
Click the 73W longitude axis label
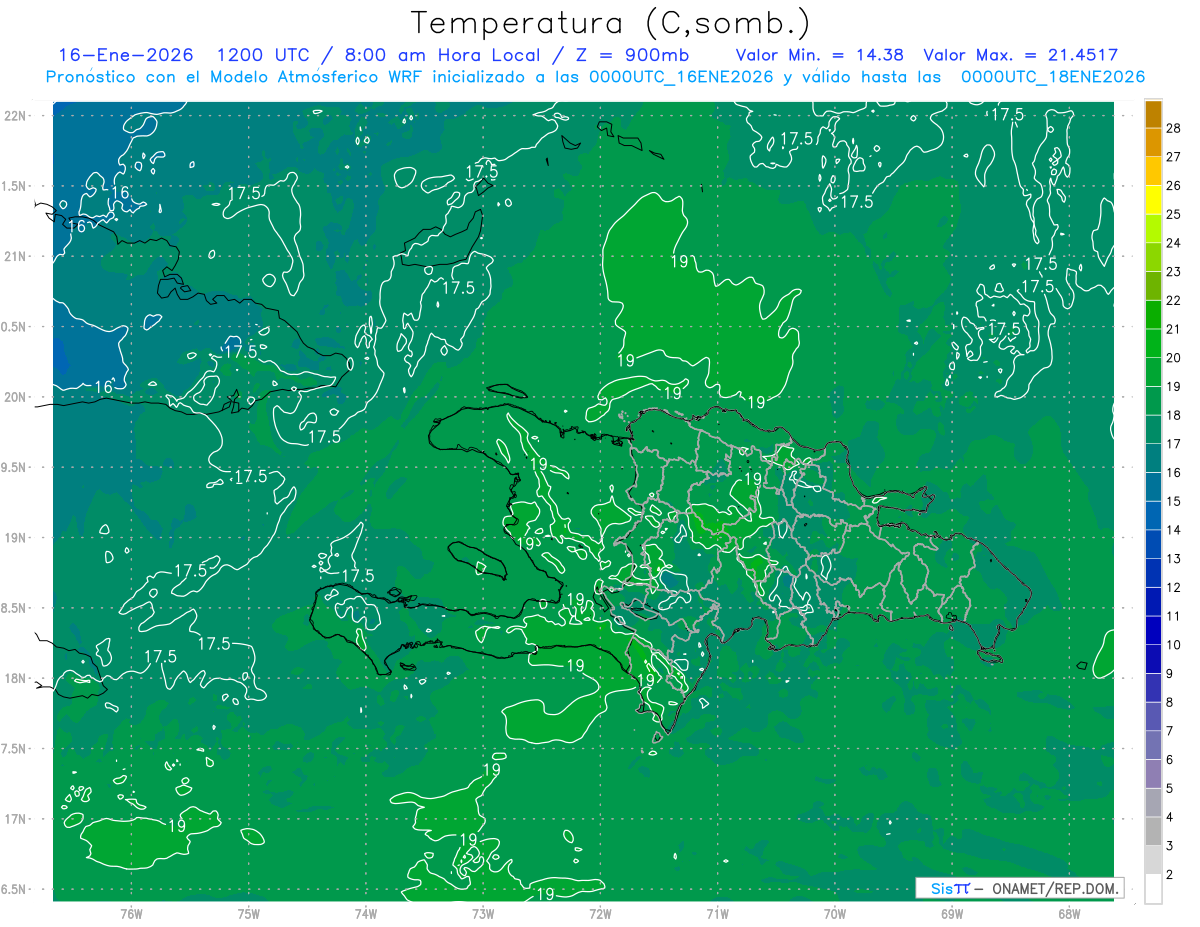483,913
